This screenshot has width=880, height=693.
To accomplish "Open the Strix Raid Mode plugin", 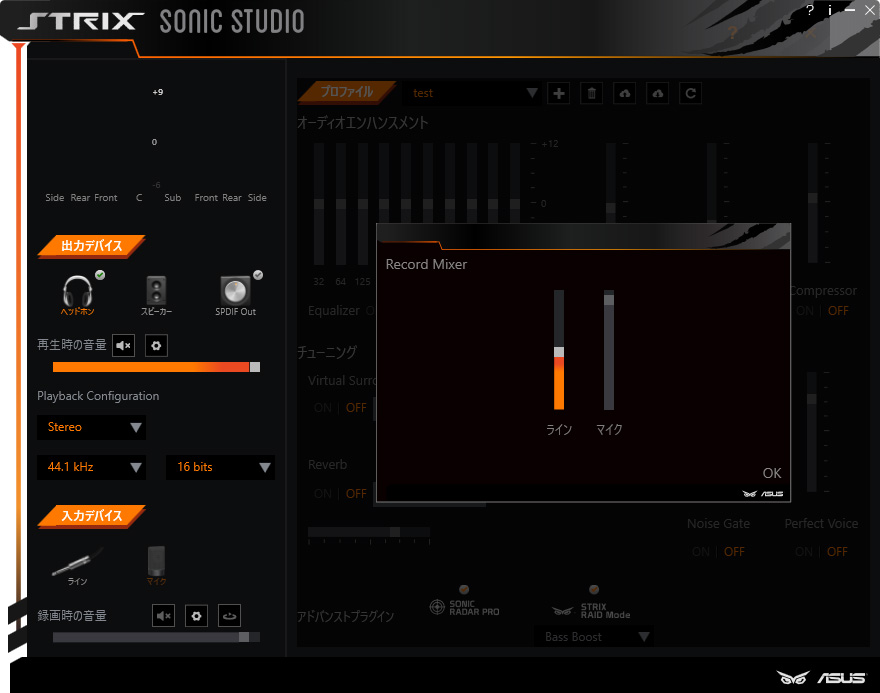I will (x=591, y=611).
